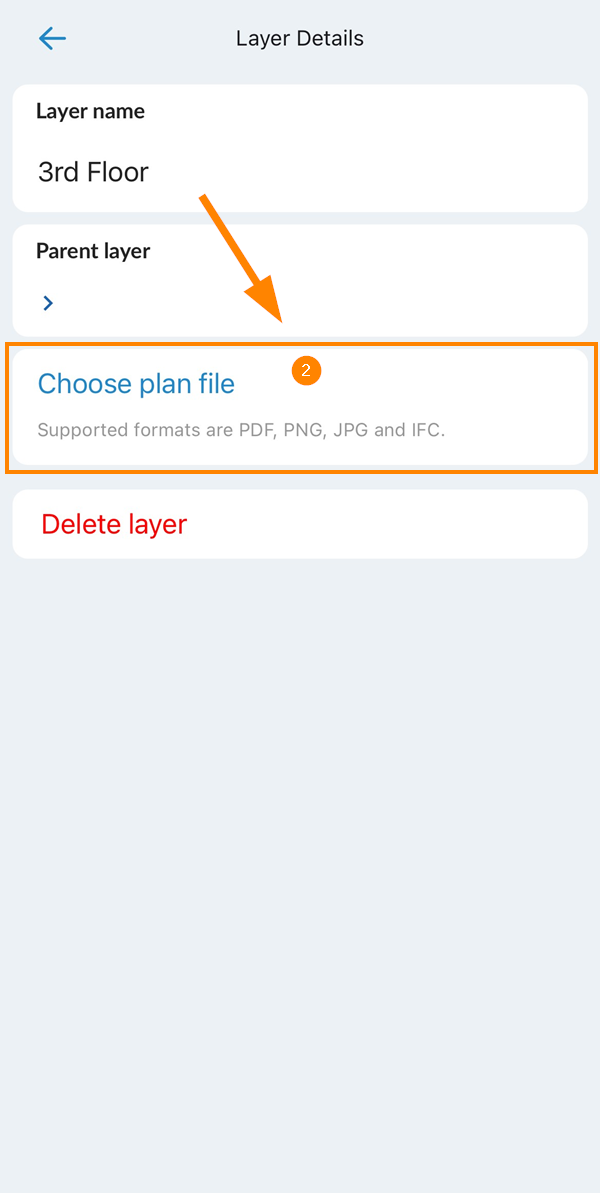Click the Parent layer label
600x1193 pixels.
pos(93,251)
